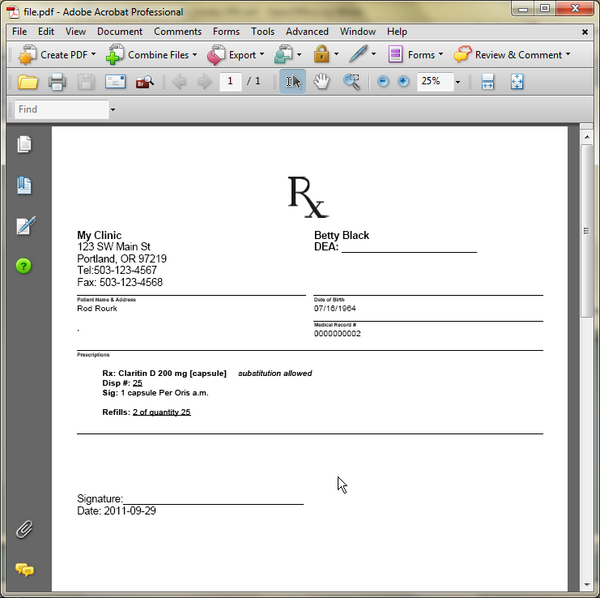Click the Export icon
This screenshot has width=600, height=598.
(216, 55)
